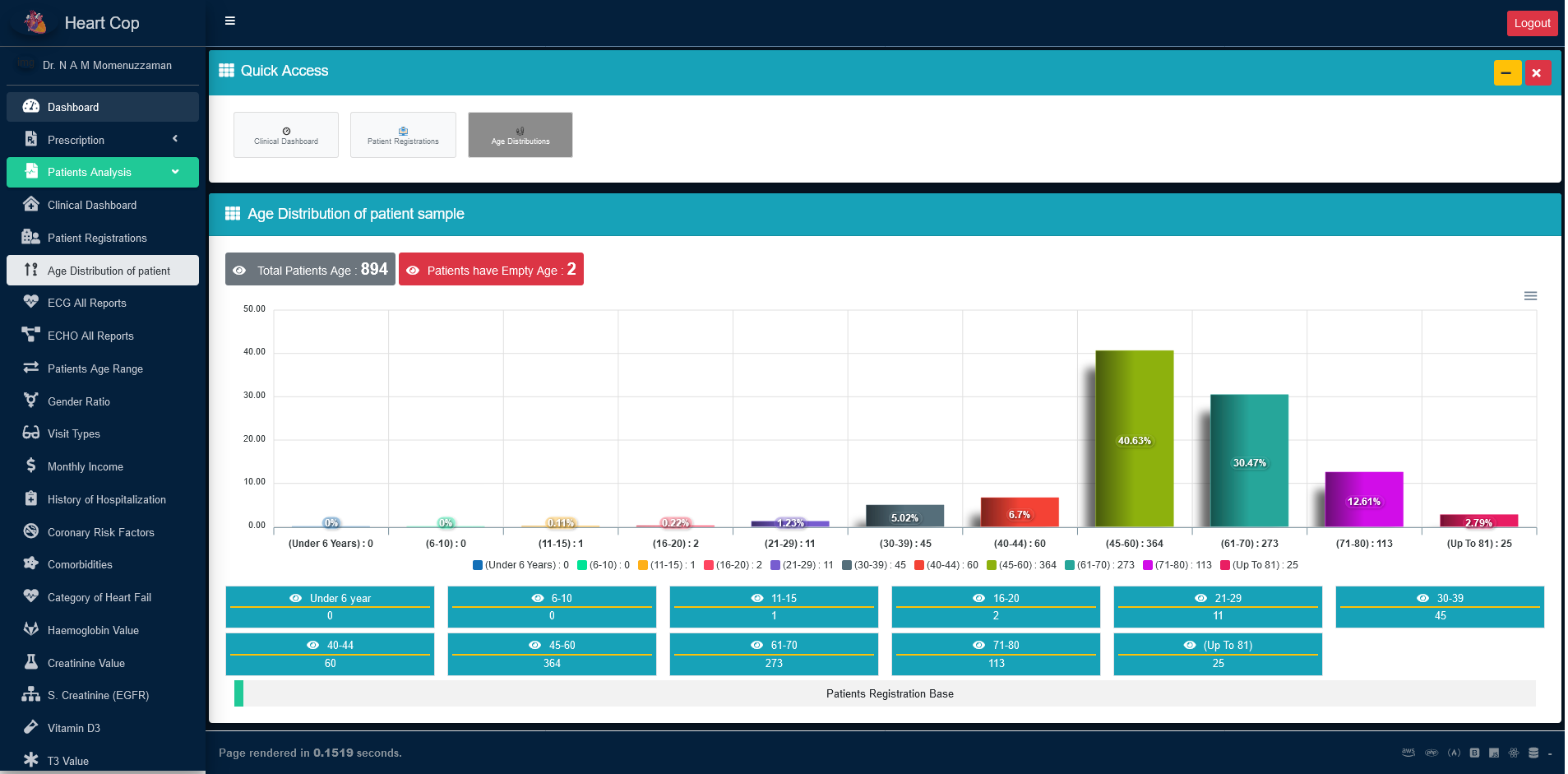This screenshot has height=774, width=1568.
Task: Click the dollar icon for Monthly Income
Action: [31, 466]
